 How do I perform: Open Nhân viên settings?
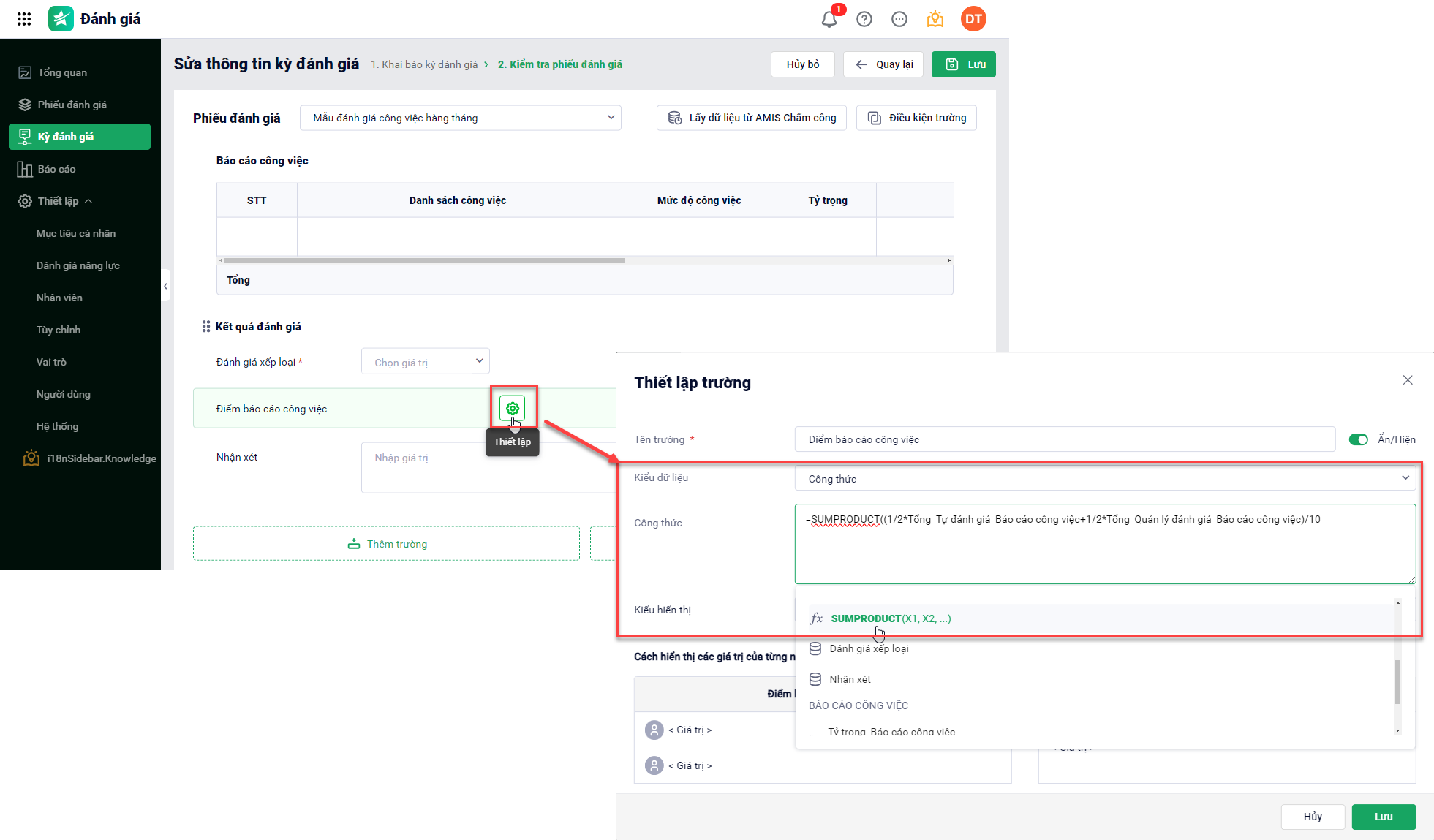[x=59, y=298]
